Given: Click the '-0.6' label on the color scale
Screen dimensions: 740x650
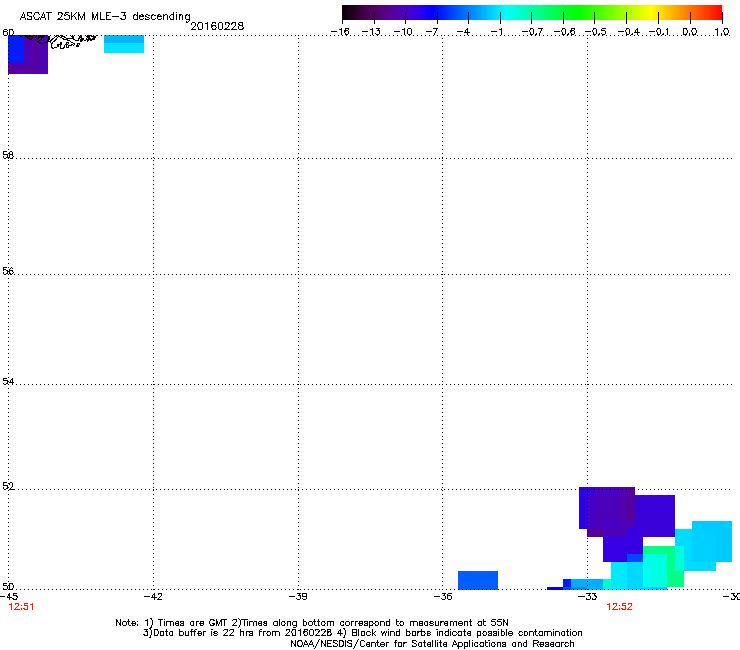Looking at the screenshot, I should pyautogui.click(x=564, y=32).
